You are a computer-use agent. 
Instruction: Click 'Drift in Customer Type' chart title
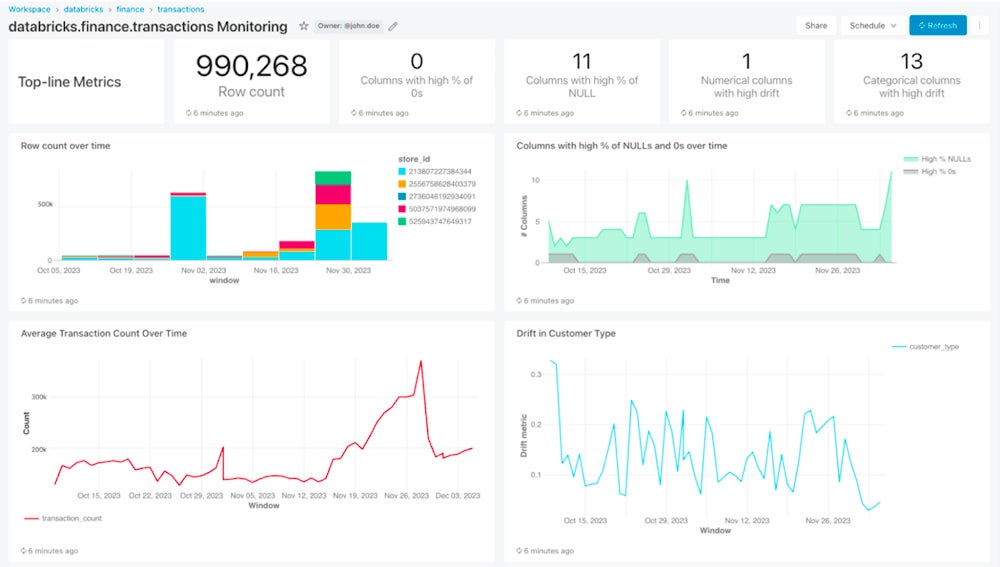(566, 334)
